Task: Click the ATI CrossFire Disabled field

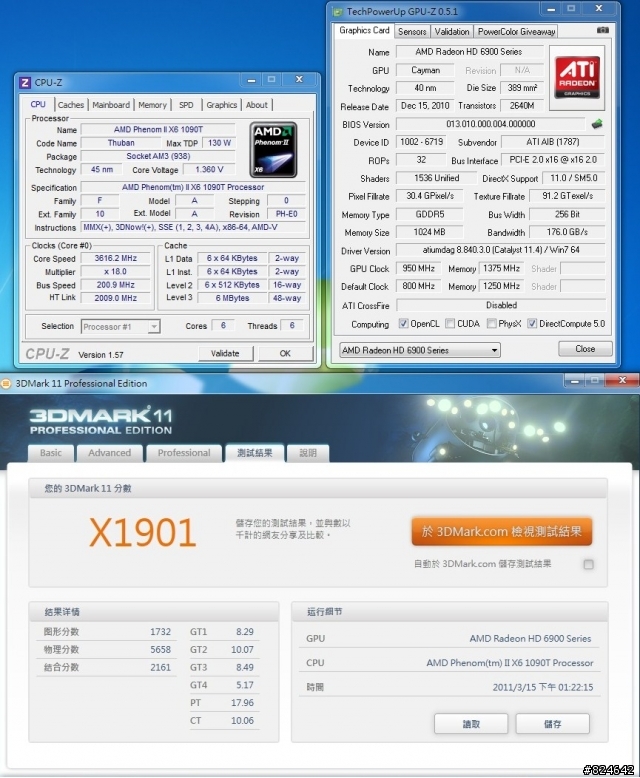Action: [x=501, y=305]
